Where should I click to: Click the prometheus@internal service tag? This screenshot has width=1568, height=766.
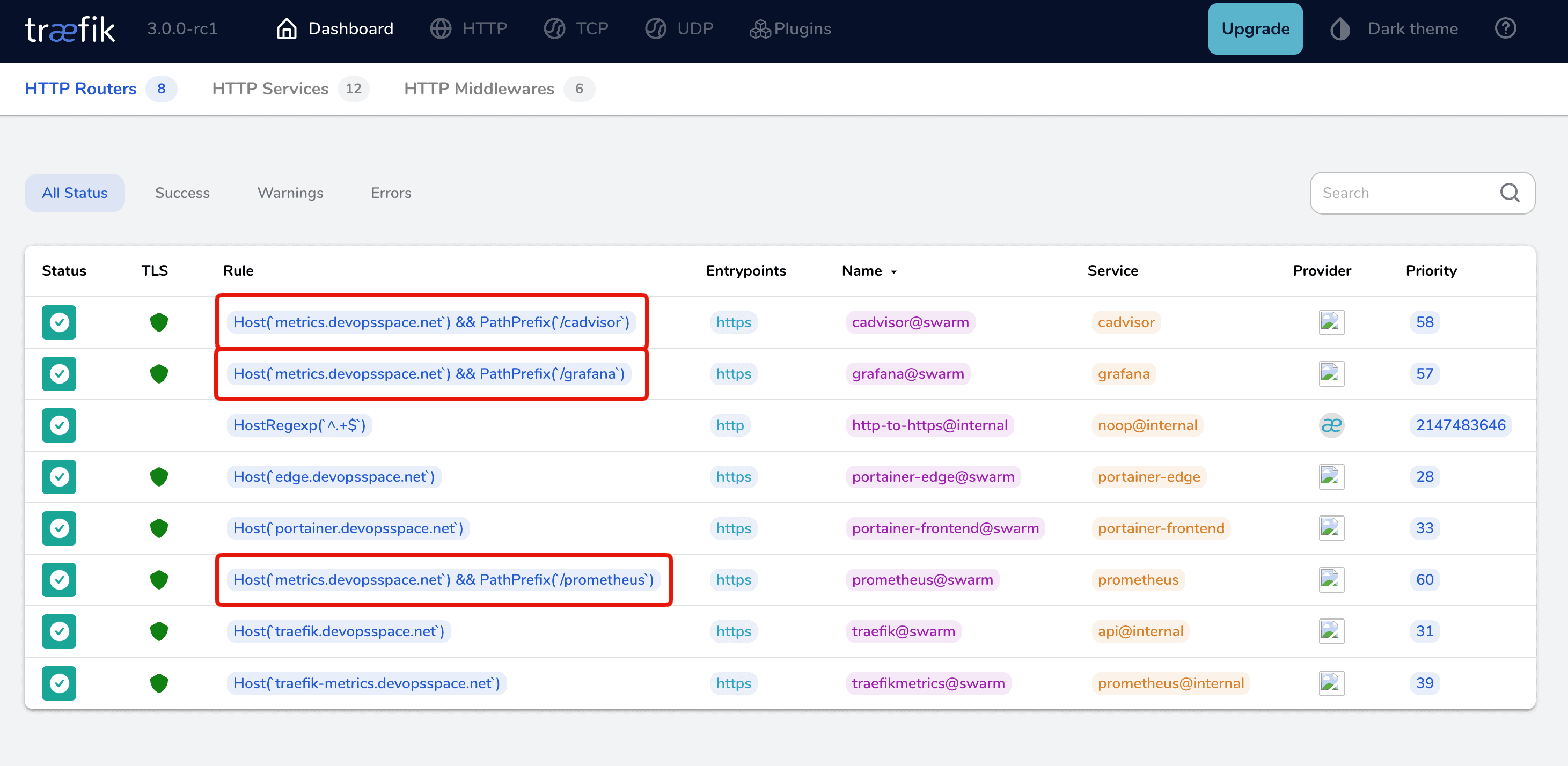pos(1170,683)
